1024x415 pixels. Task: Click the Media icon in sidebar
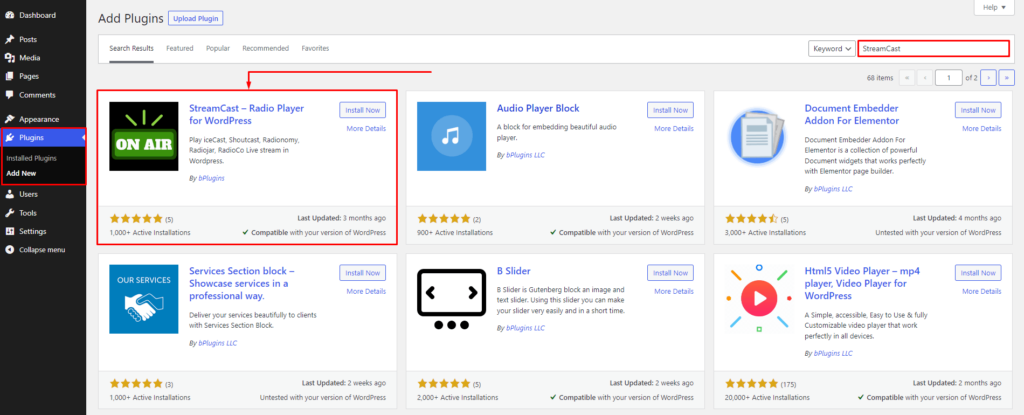coord(10,58)
